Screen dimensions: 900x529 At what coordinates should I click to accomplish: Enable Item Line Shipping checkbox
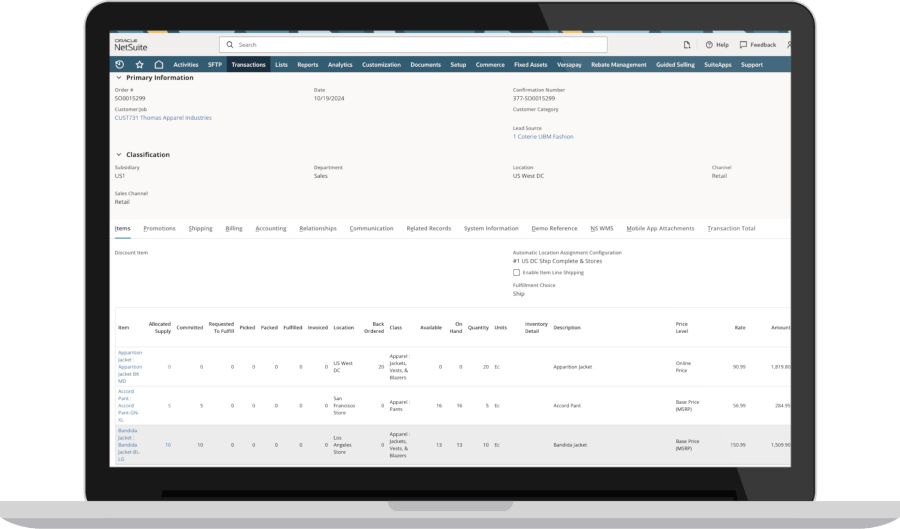click(x=517, y=273)
